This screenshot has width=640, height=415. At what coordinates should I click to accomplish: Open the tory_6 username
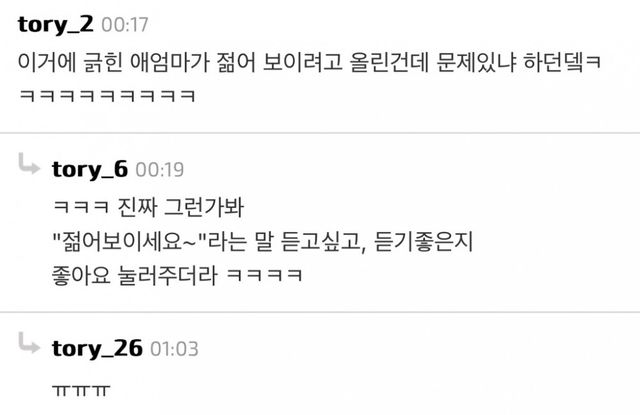(x=90, y=169)
